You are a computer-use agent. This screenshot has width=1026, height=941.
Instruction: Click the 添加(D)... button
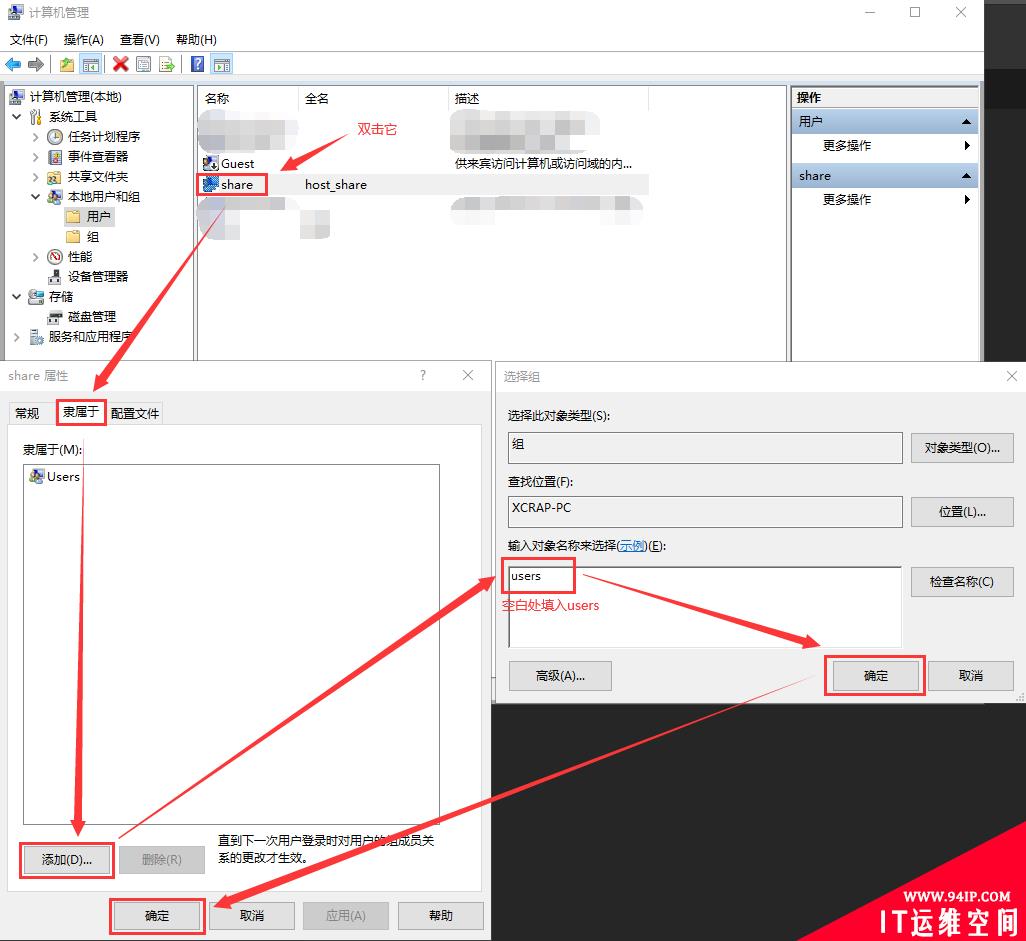pyautogui.click(x=67, y=860)
